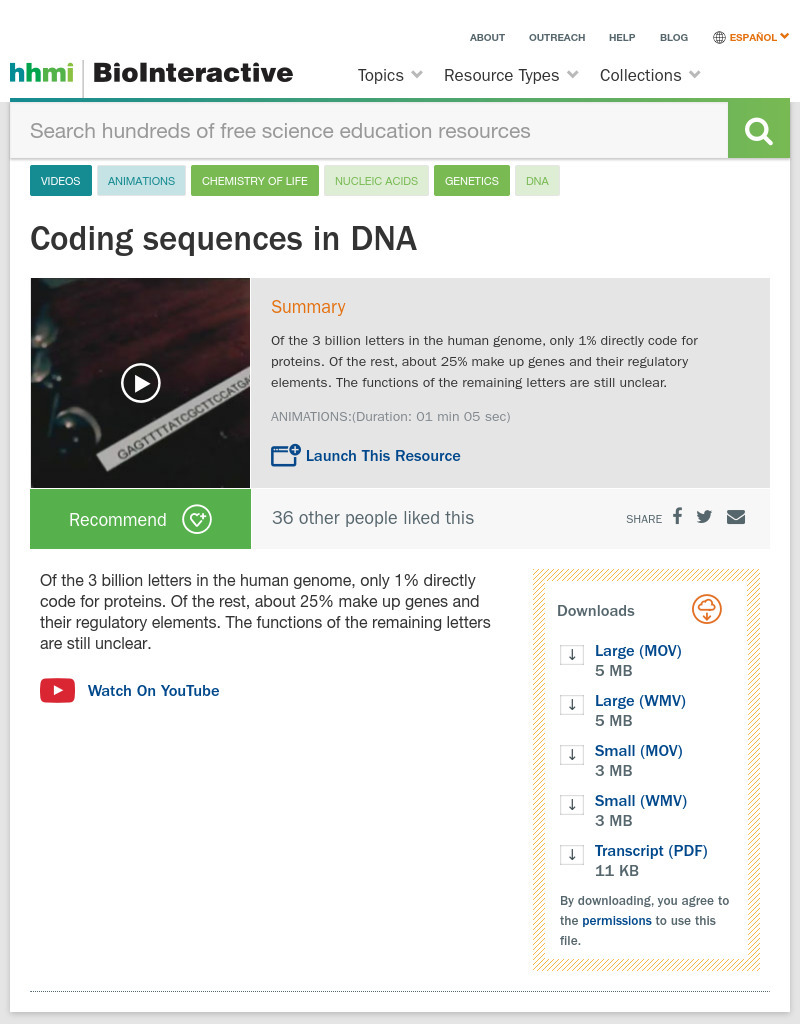Click the Launch This Resource screen icon
This screenshot has height=1024, width=800.
point(284,455)
